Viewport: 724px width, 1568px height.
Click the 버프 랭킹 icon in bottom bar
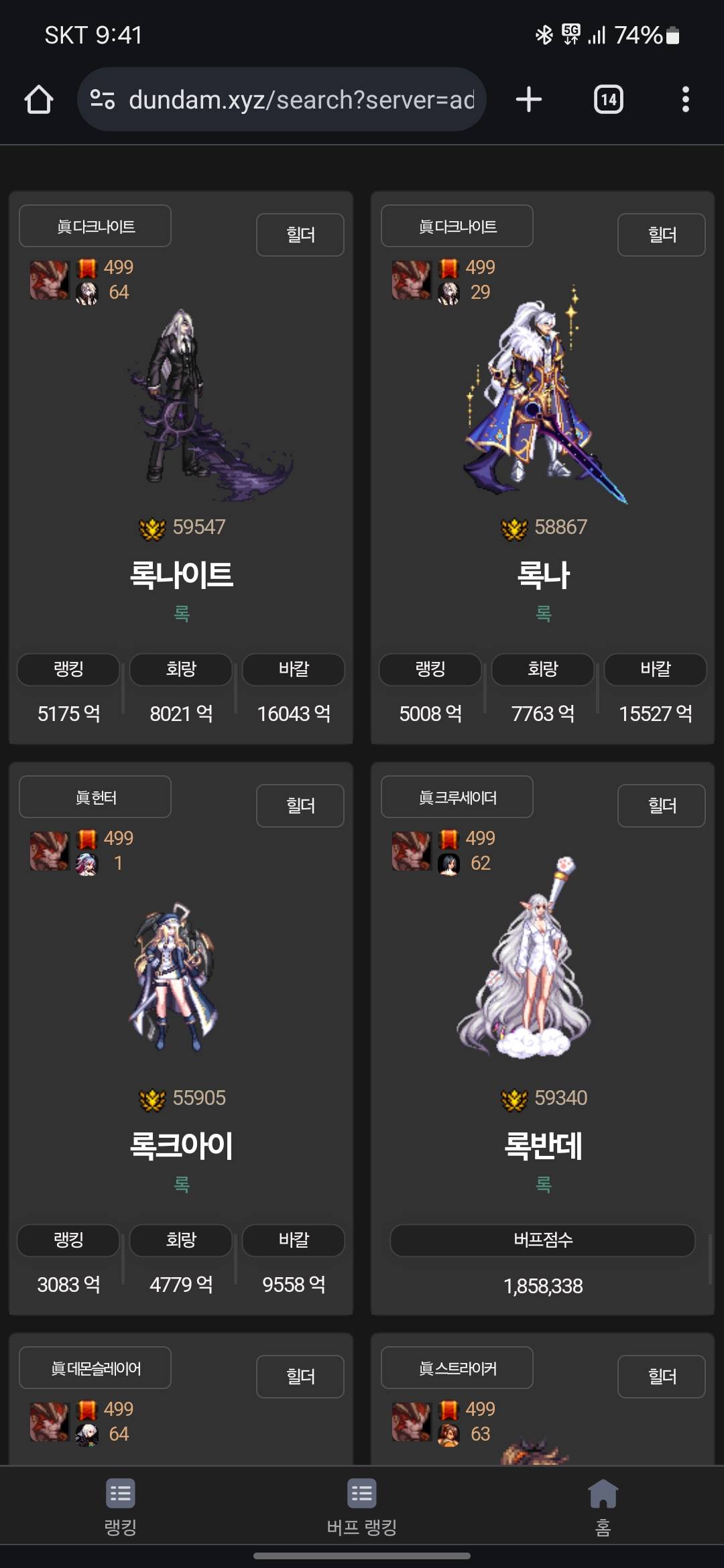coord(362,1494)
